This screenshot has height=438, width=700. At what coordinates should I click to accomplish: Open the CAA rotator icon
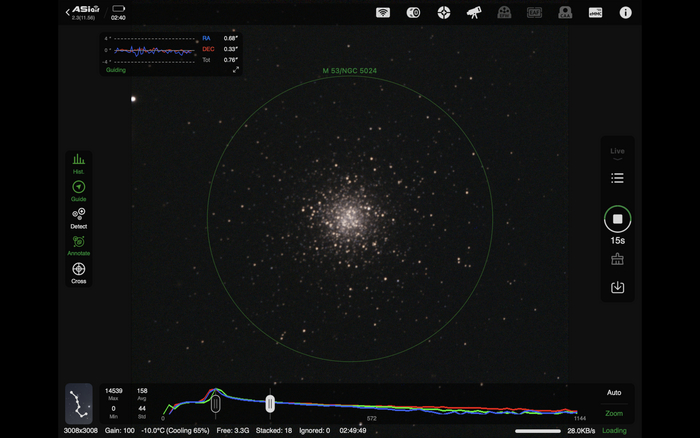(565, 13)
